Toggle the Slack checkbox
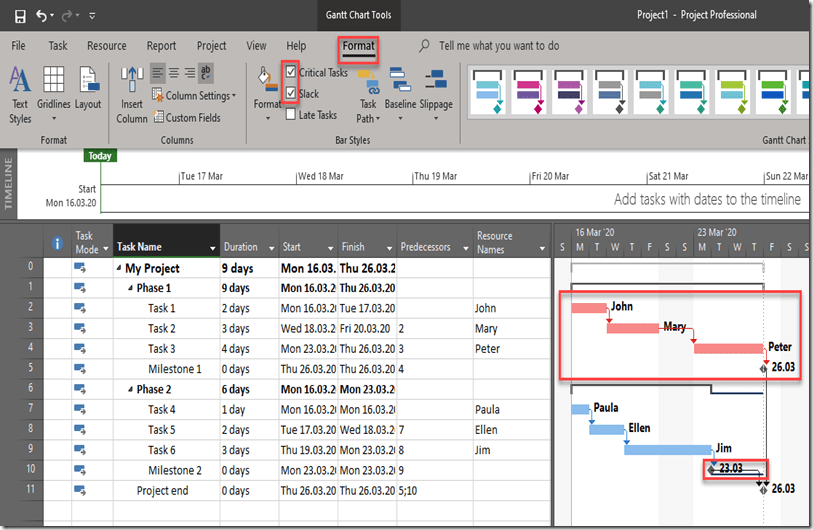 point(291,94)
